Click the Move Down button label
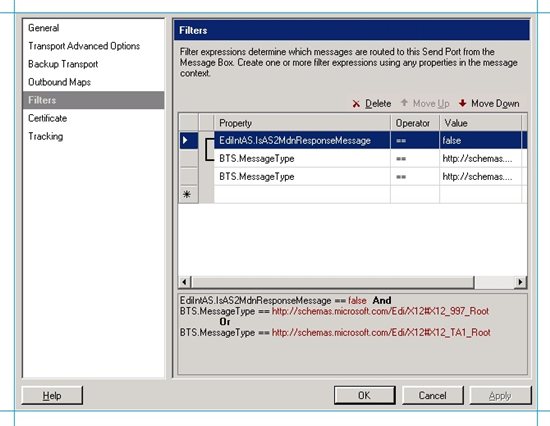 click(495, 104)
